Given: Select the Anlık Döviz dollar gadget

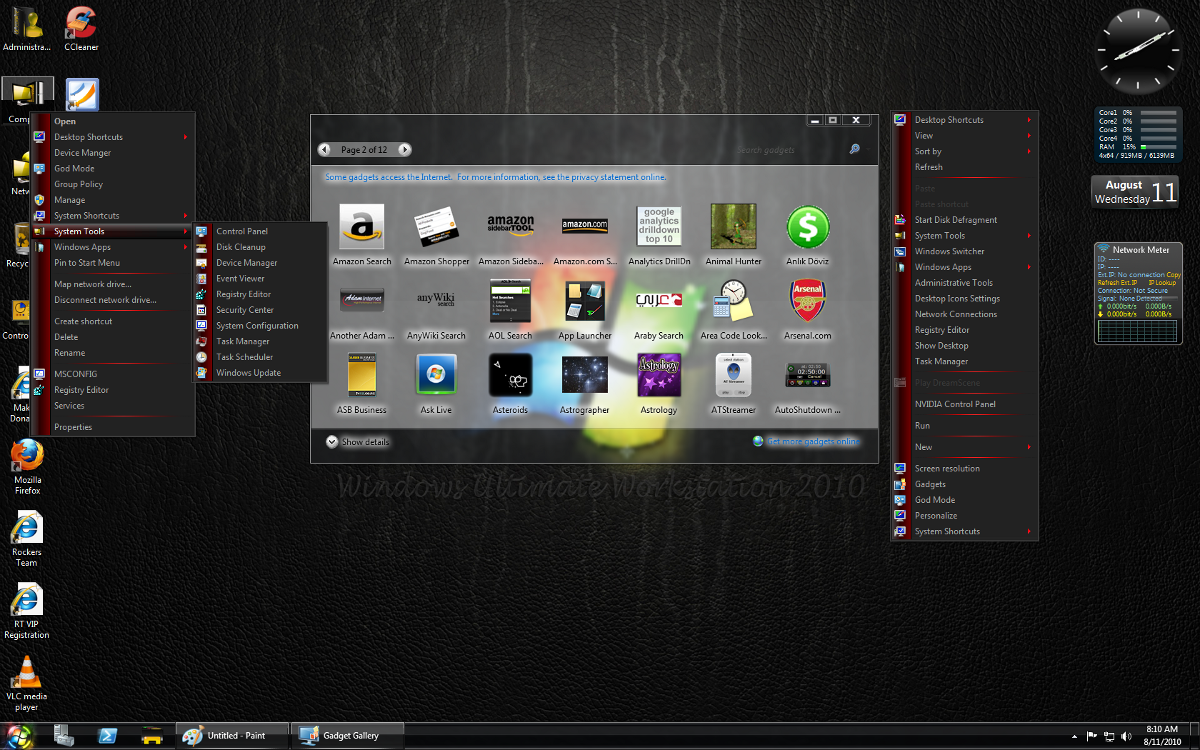Looking at the screenshot, I should 808,226.
